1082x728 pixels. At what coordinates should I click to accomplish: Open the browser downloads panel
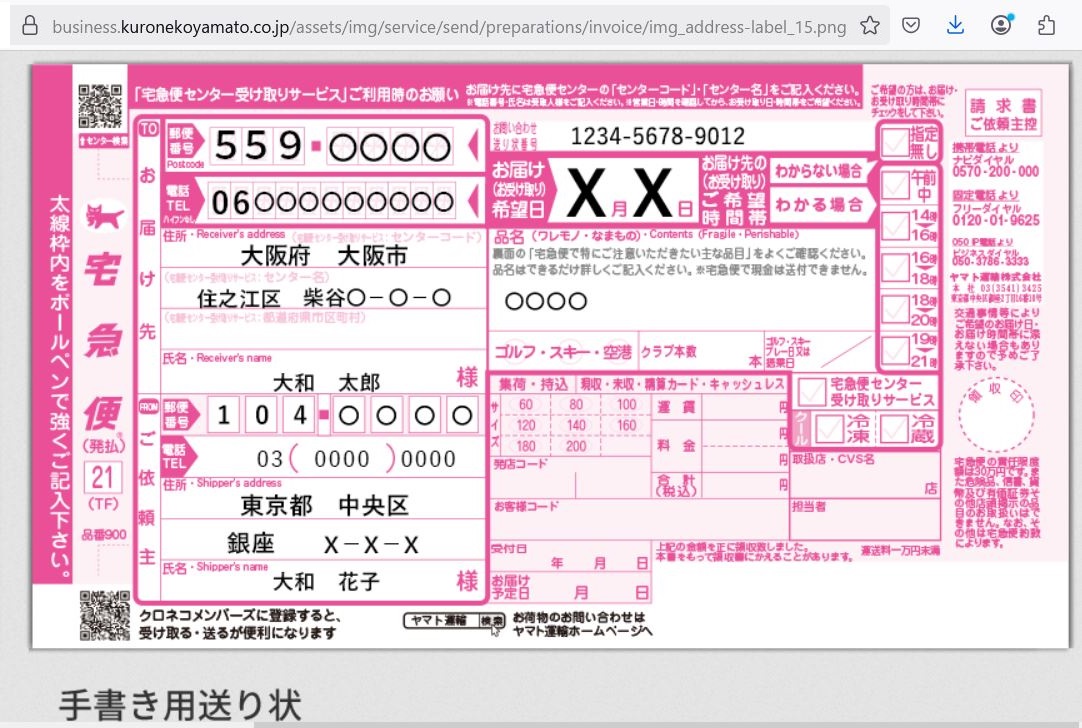[x=956, y=26]
